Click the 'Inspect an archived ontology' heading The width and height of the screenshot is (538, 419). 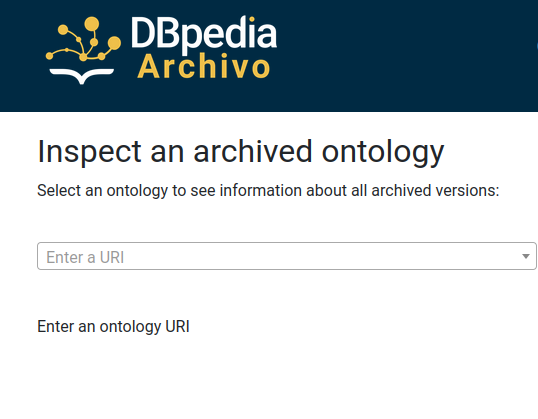pos(241,152)
